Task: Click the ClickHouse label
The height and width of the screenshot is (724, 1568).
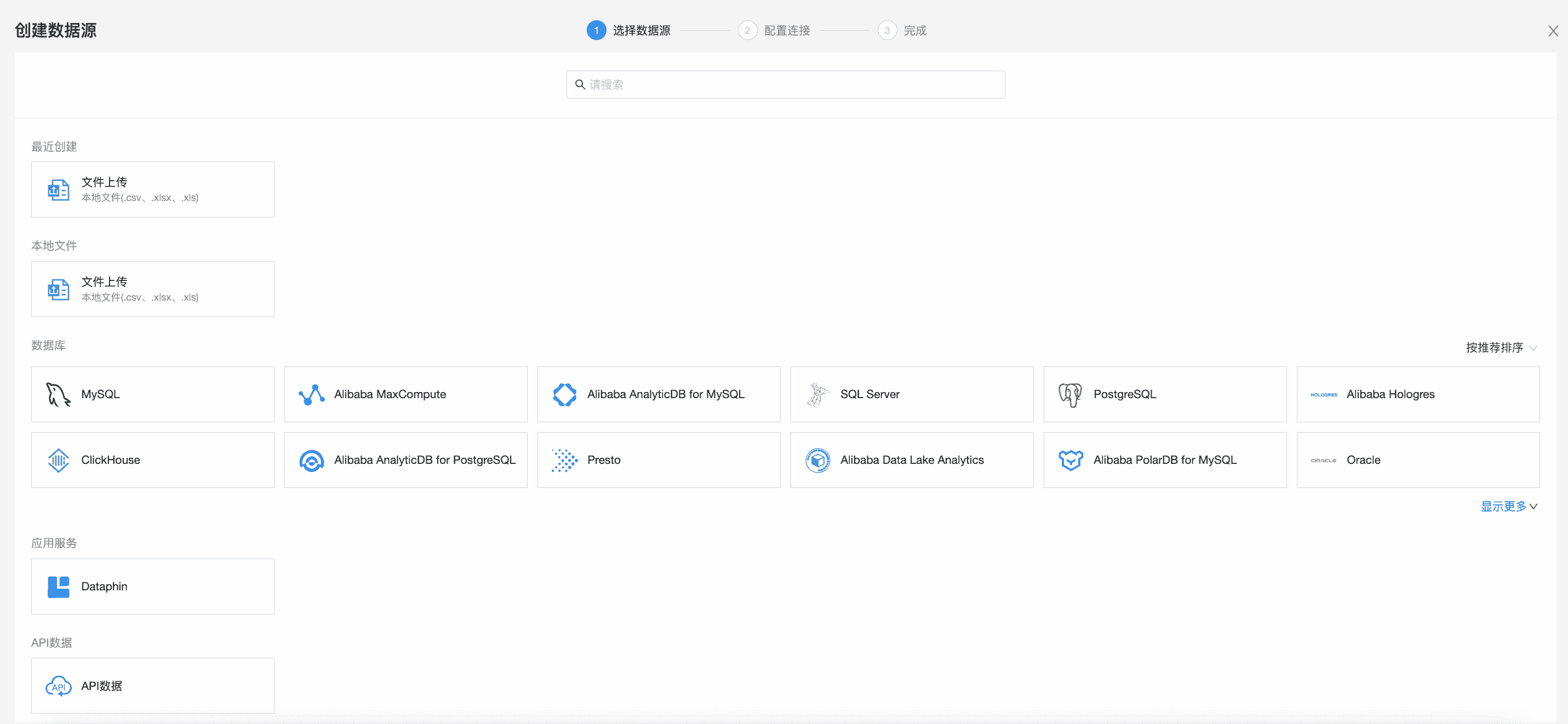Action: pos(111,460)
